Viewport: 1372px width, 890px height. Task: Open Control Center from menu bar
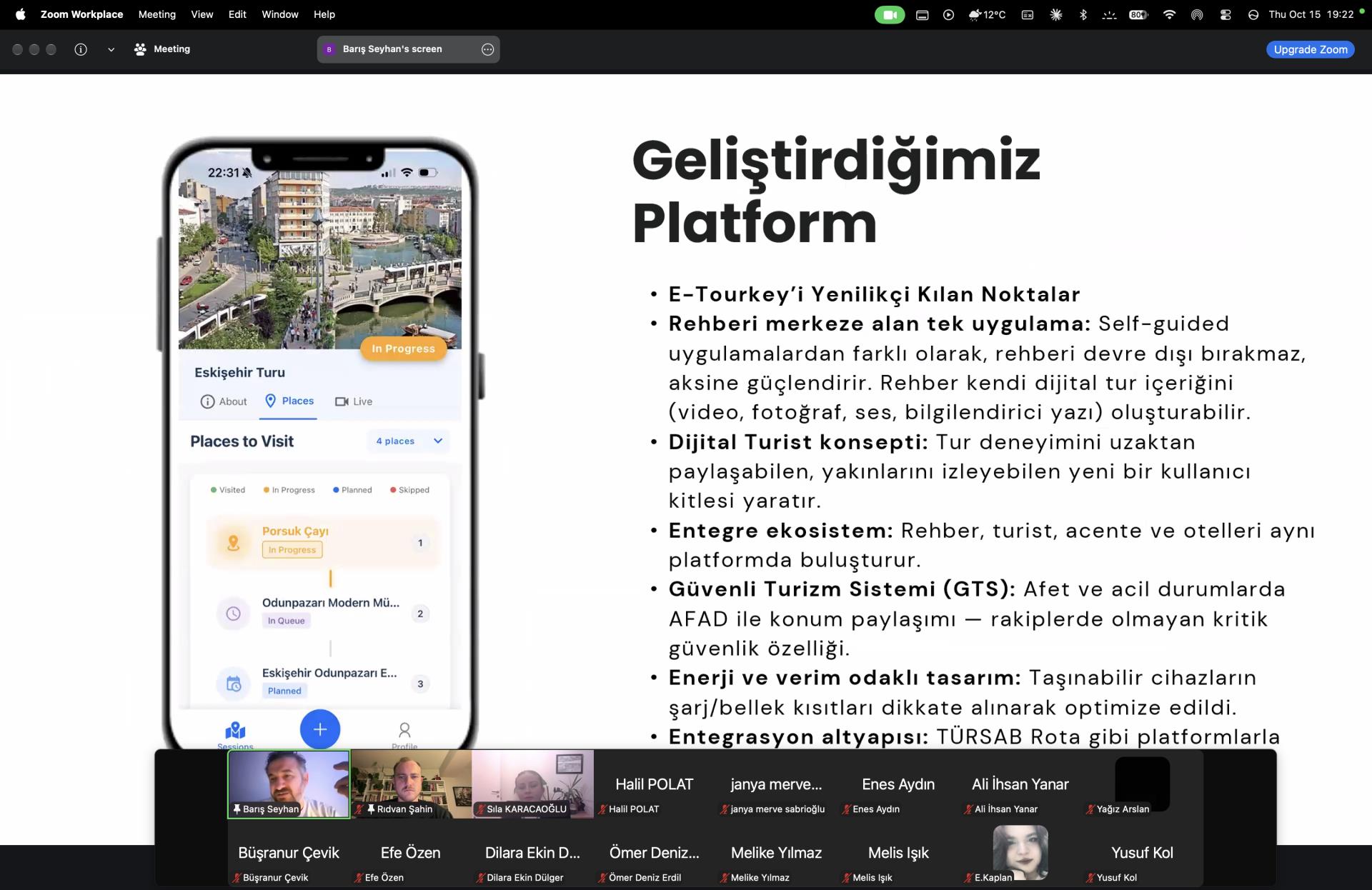tap(1226, 14)
